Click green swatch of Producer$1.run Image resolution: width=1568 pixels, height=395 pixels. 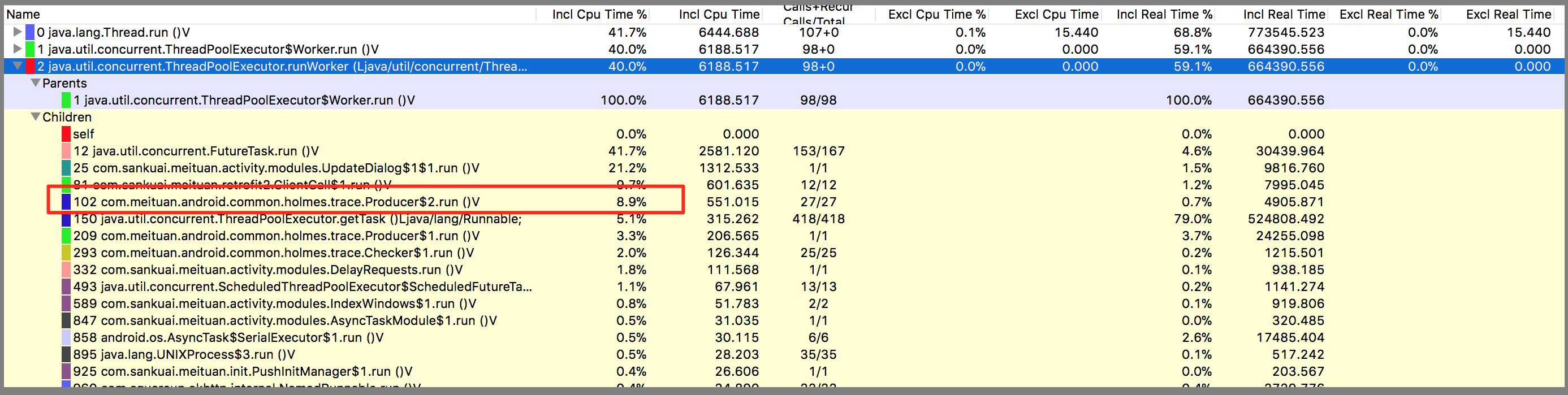point(66,236)
